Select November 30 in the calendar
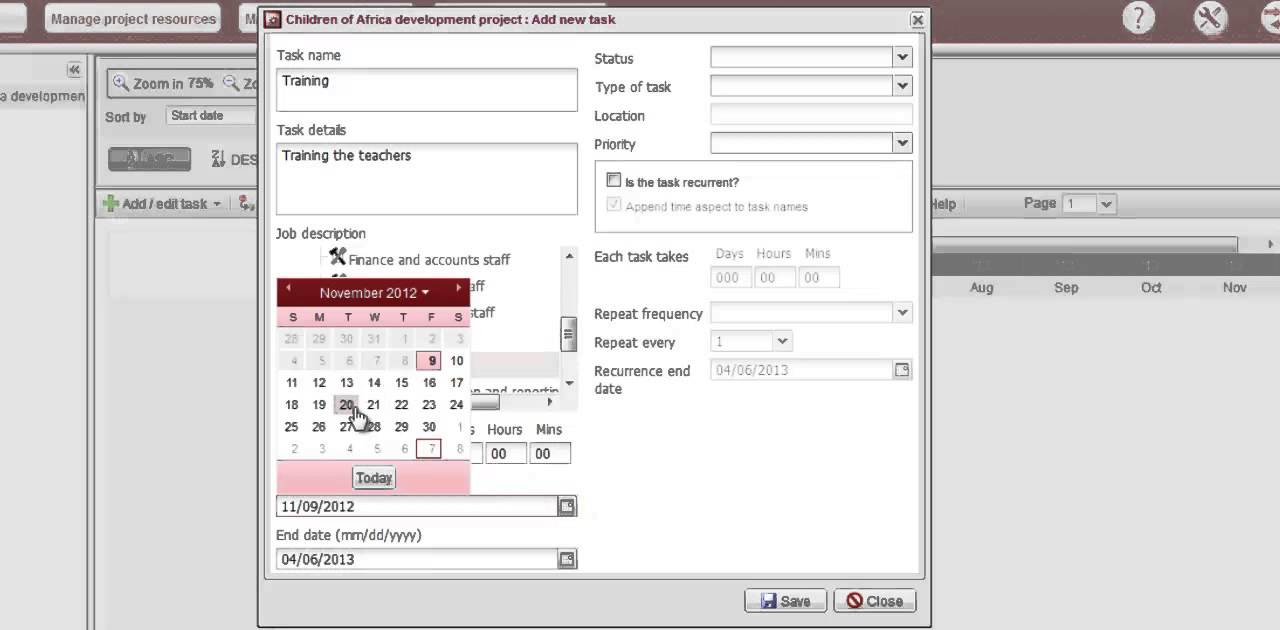 (429, 427)
